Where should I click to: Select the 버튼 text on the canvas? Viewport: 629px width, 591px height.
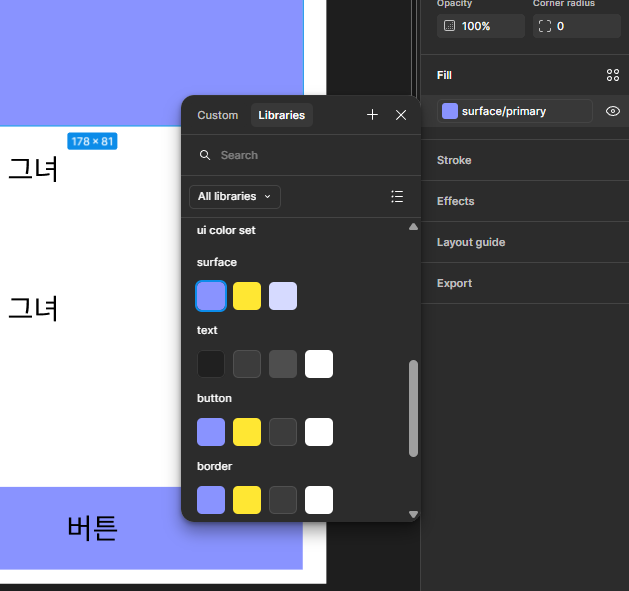(92, 528)
